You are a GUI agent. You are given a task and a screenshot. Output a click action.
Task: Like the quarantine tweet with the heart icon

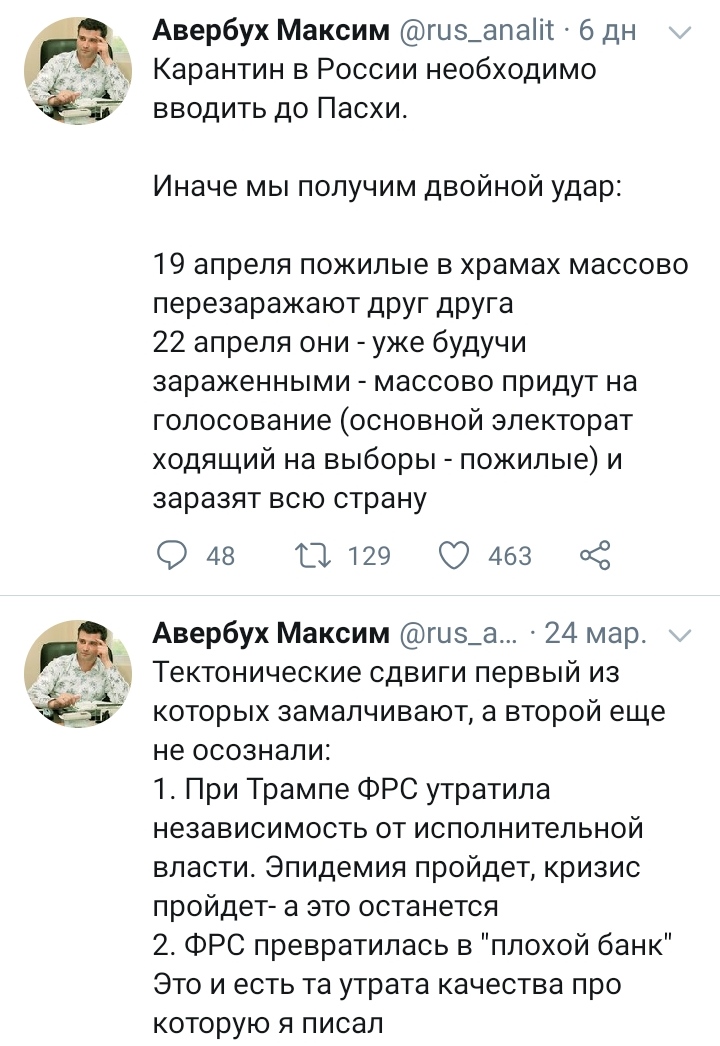coord(455,555)
